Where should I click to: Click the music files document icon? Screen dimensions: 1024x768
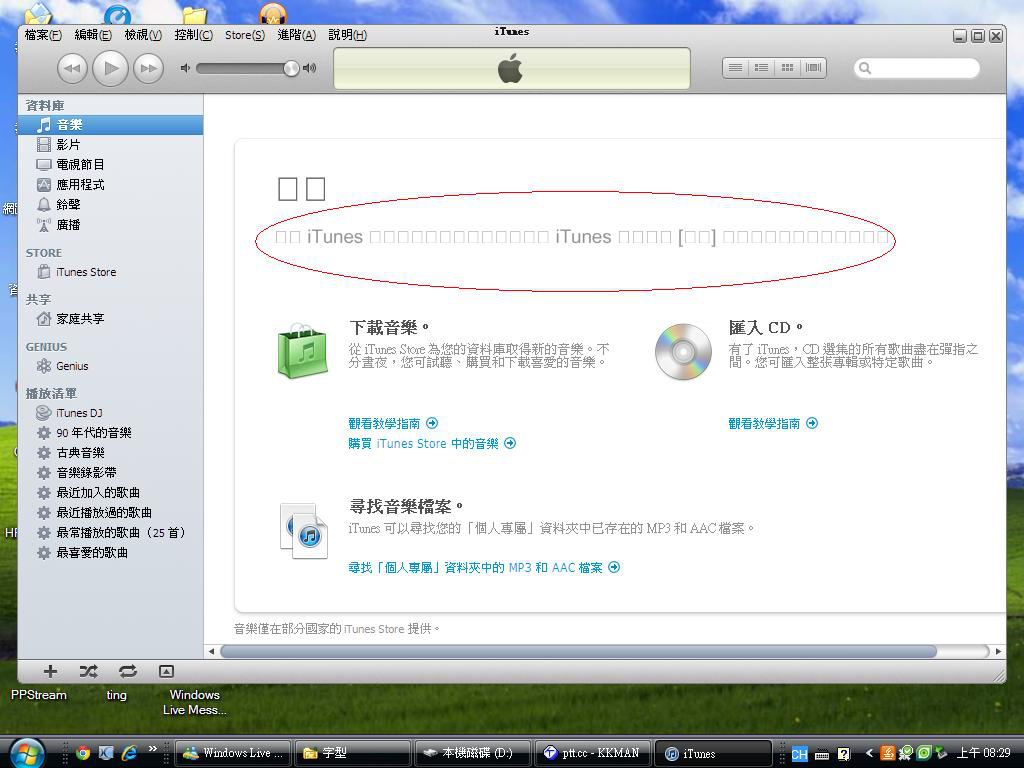[304, 530]
